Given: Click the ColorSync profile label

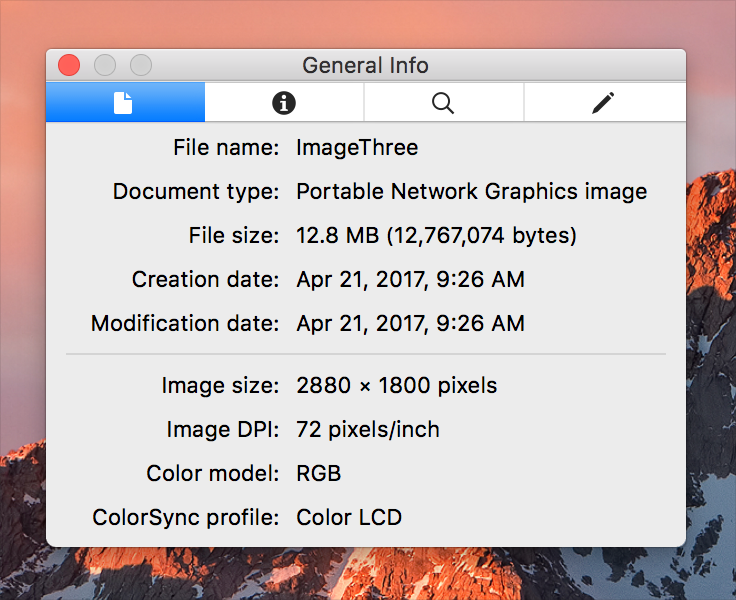Looking at the screenshot, I should (x=186, y=518).
